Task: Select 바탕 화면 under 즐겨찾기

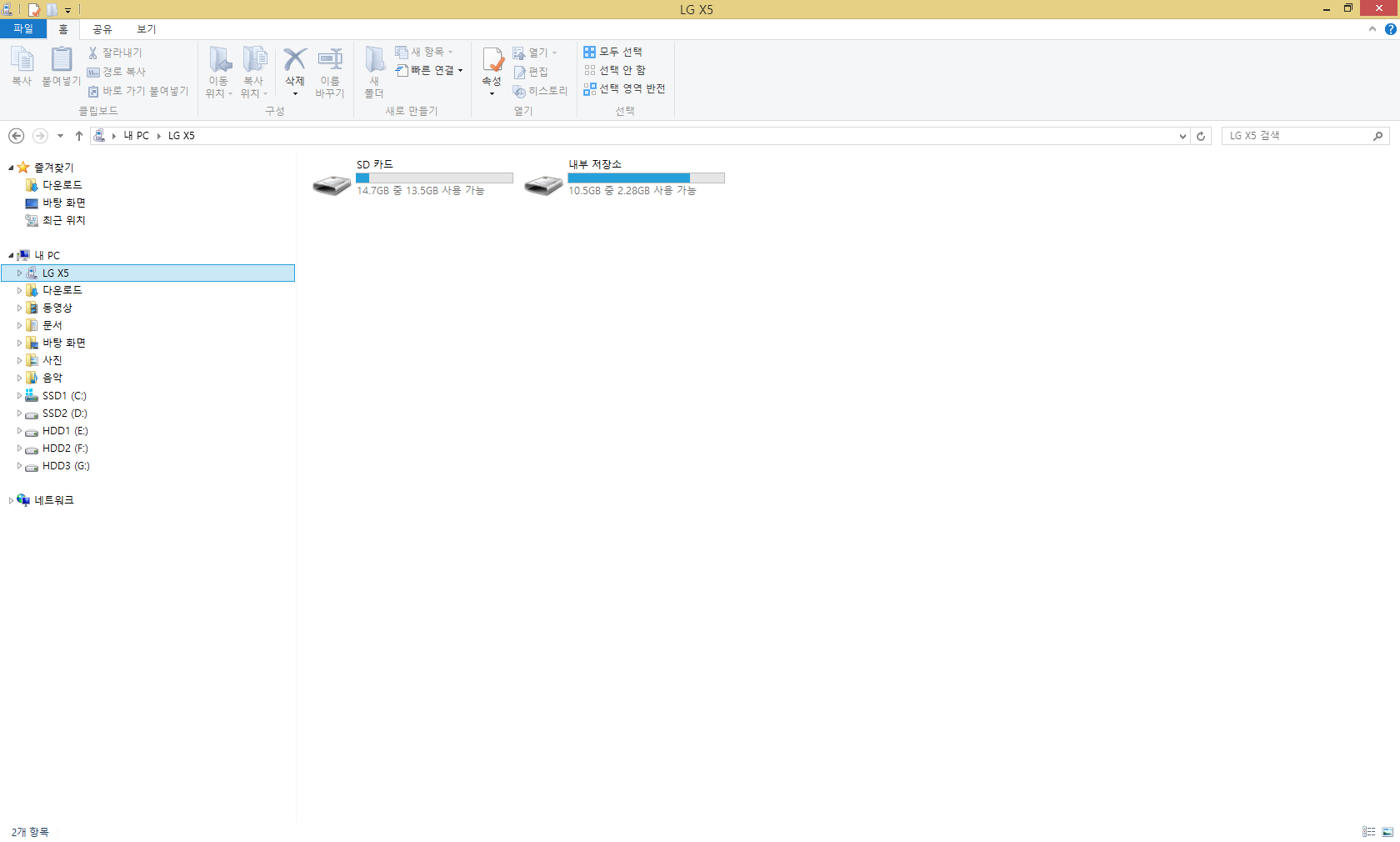Action: pyautogui.click(x=64, y=203)
